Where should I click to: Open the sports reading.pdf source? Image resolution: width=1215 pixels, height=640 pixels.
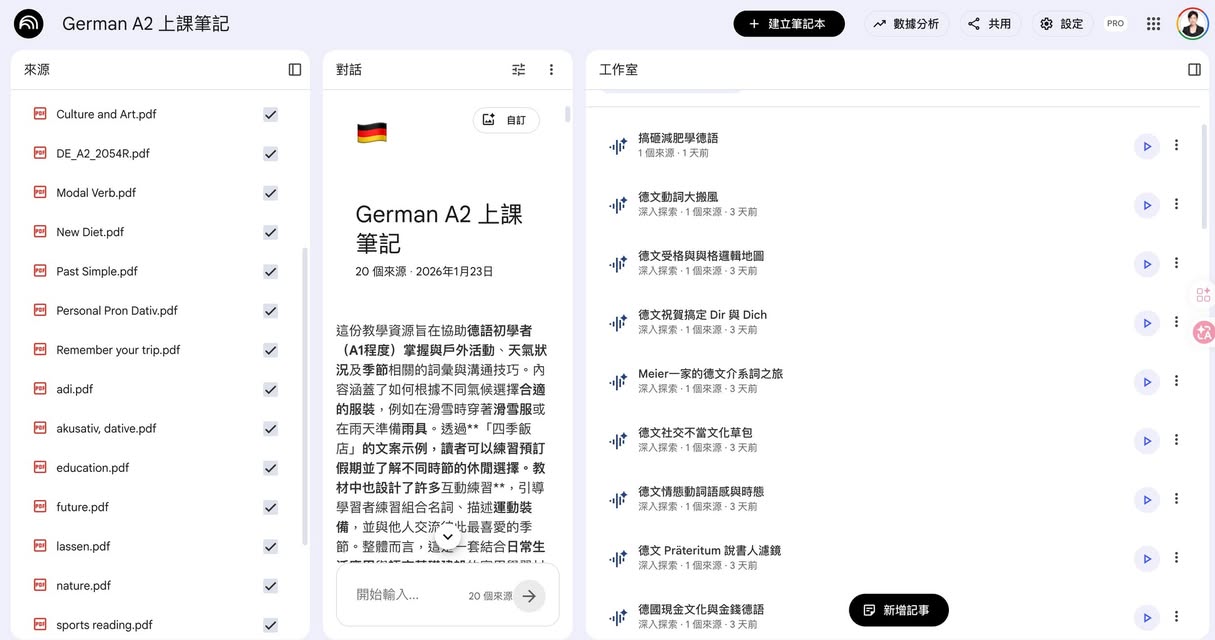point(104,625)
